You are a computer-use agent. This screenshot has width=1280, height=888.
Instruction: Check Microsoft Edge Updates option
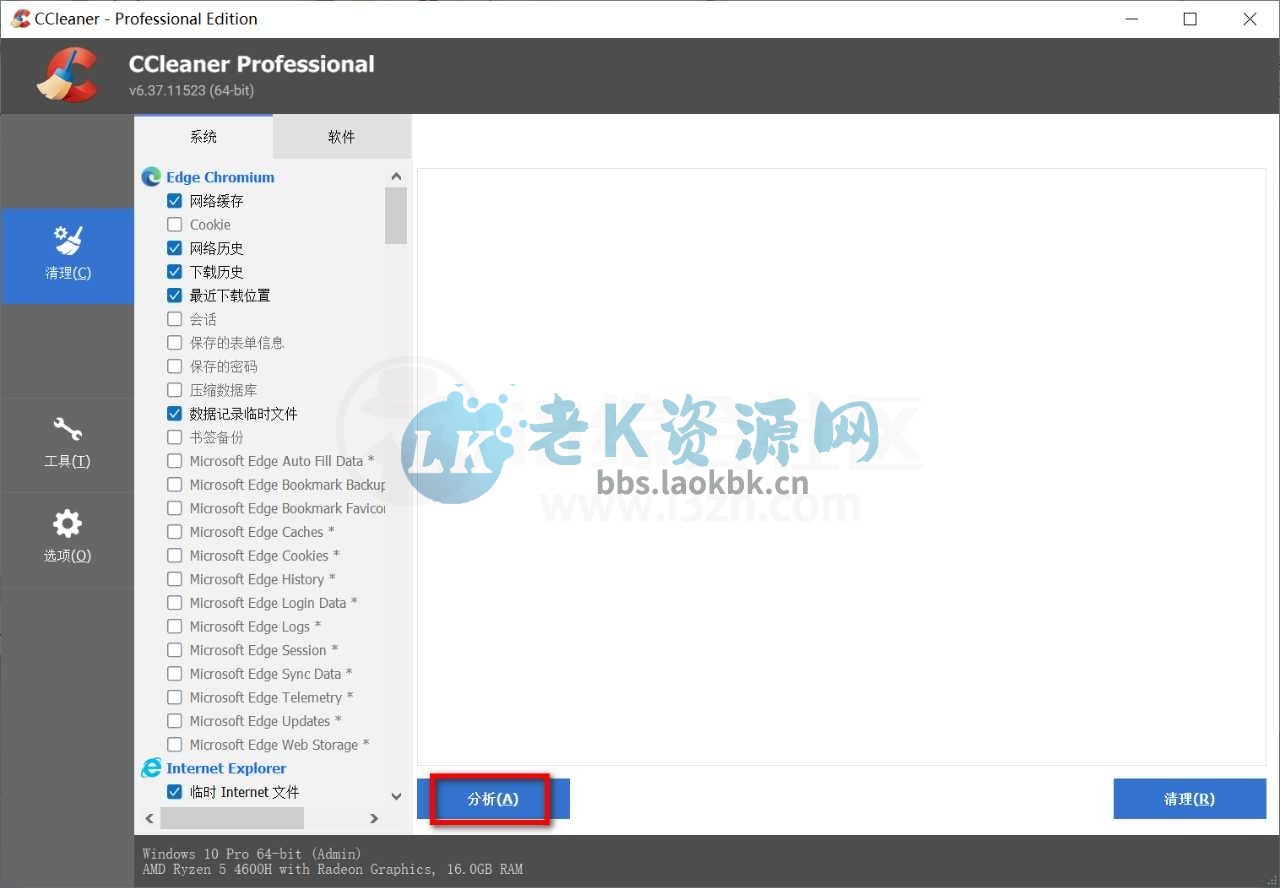click(x=174, y=722)
